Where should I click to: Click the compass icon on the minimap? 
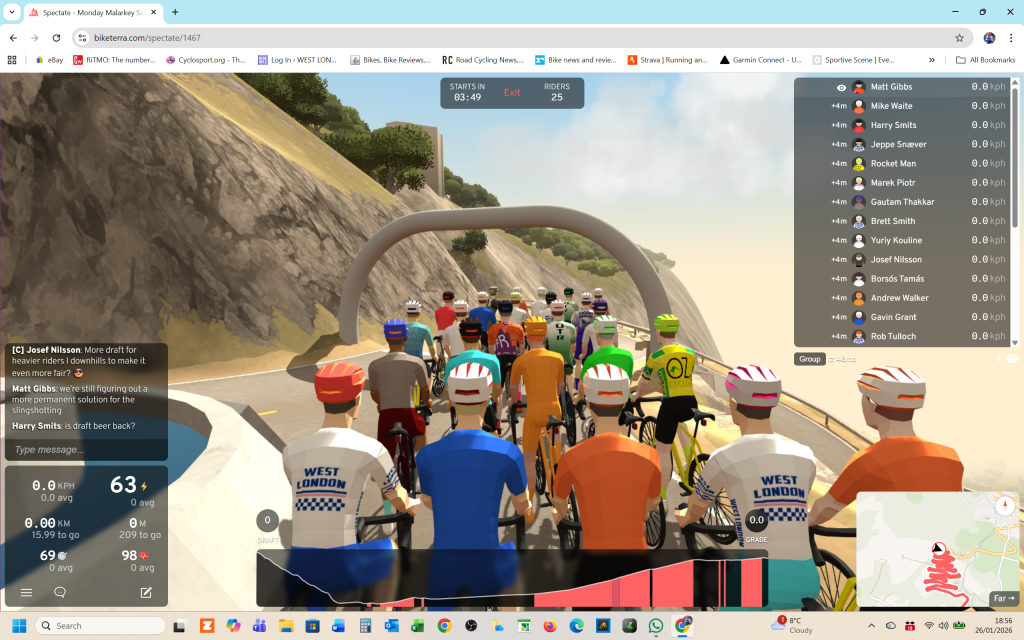click(1004, 504)
